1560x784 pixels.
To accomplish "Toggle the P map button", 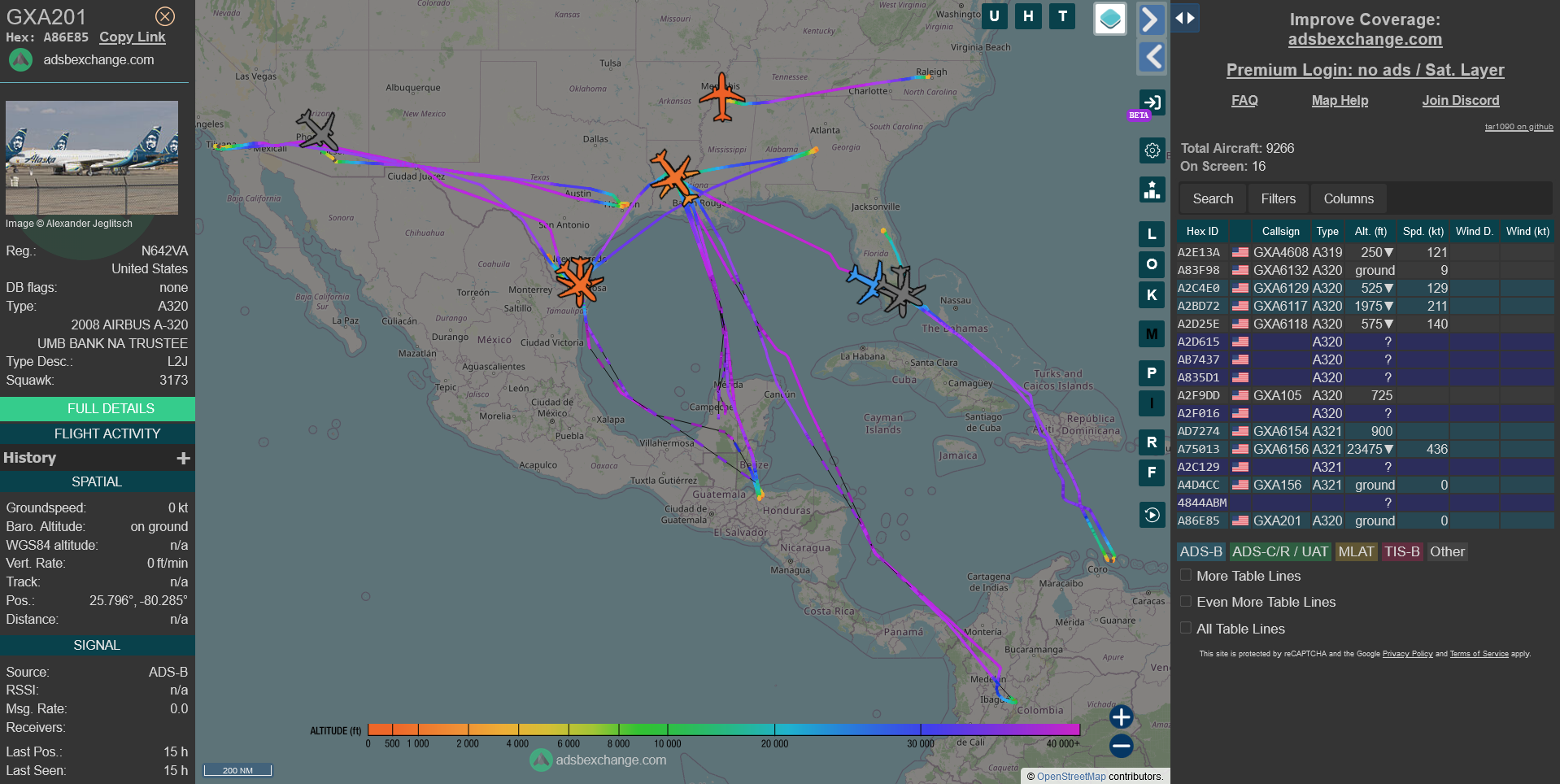I will pyautogui.click(x=1152, y=373).
